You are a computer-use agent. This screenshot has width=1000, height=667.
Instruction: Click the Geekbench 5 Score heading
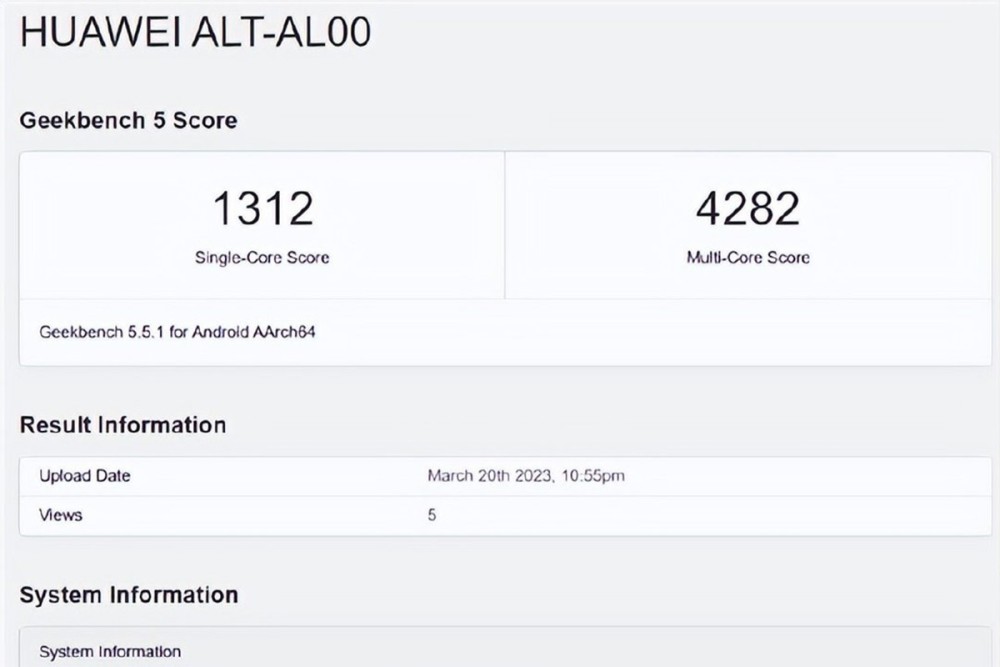point(128,120)
